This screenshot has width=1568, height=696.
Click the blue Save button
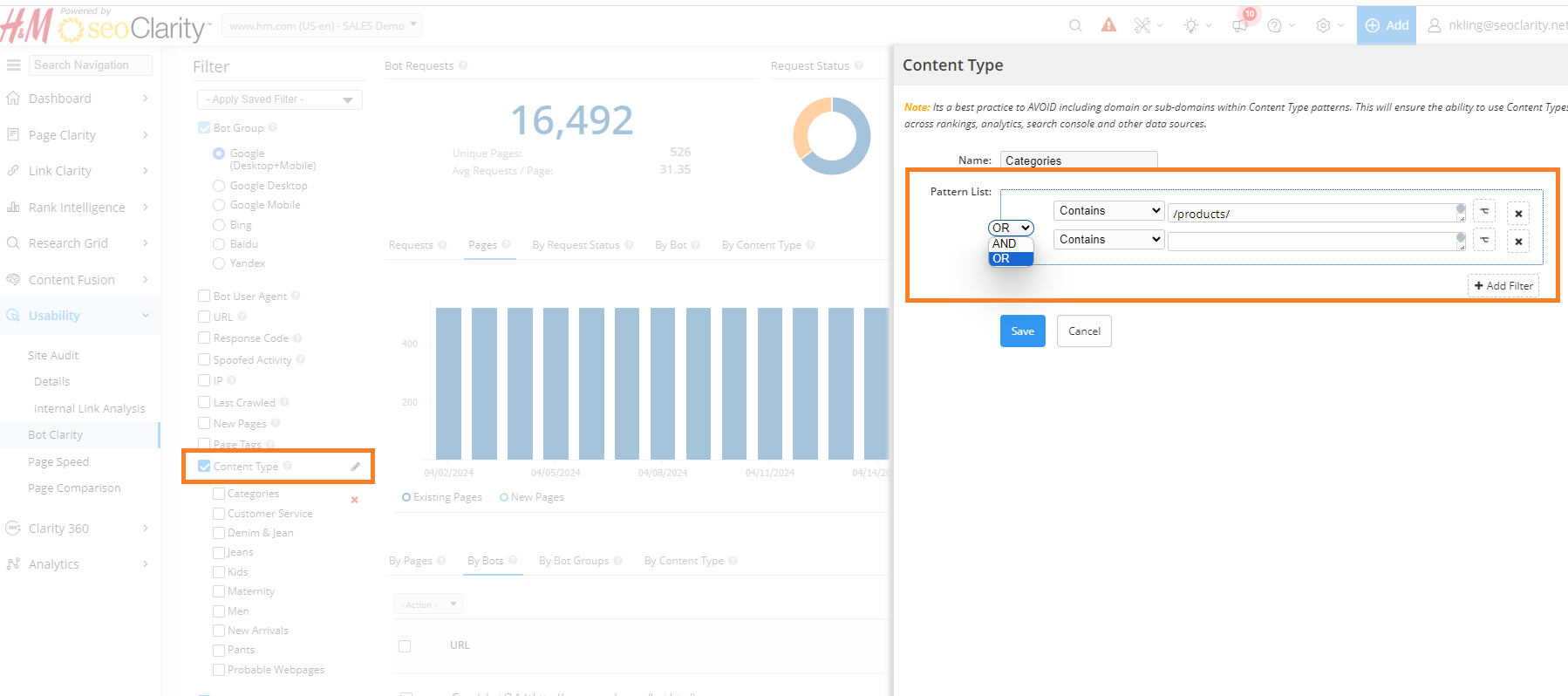pyautogui.click(x=1022, y=331)
